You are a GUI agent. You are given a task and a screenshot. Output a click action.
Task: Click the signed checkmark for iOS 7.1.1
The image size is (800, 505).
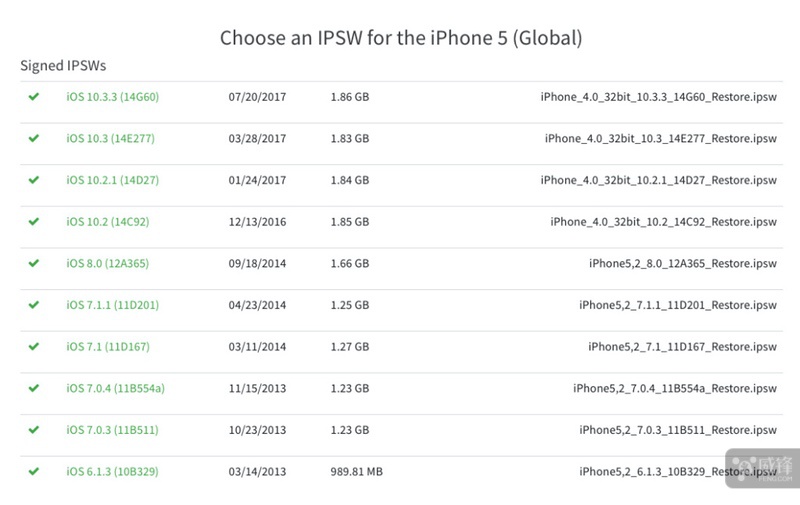[x=34, y=304]
